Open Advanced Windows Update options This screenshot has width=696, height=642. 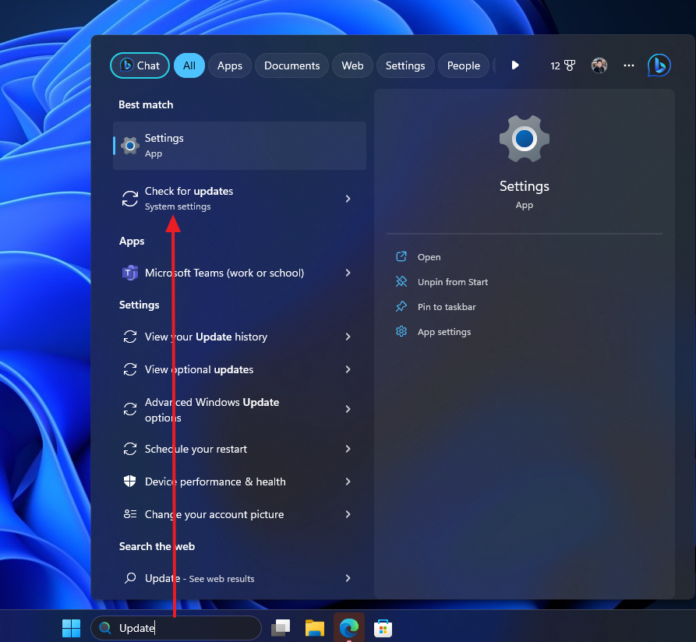click(x=240, y=409)
